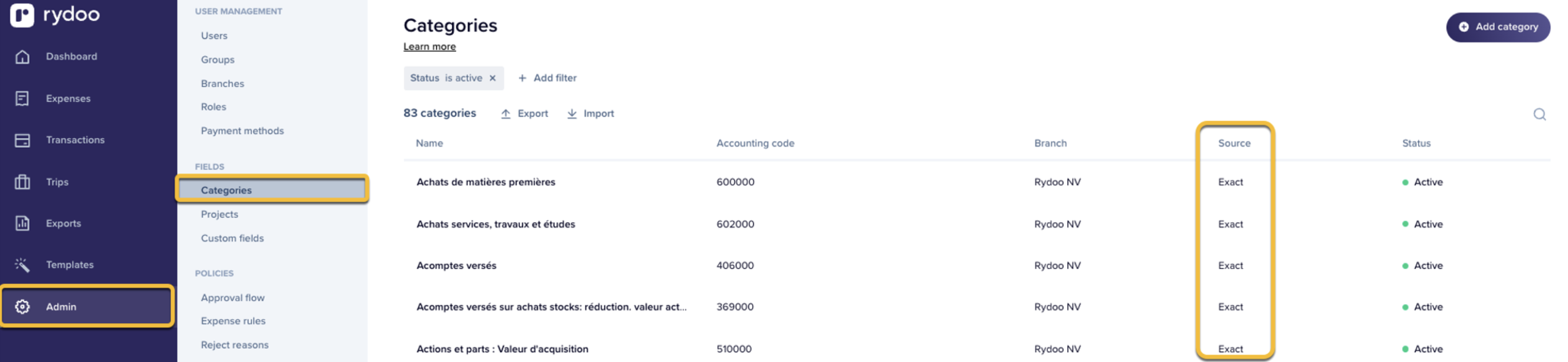
Task: Click the Exports chart icon
Action: [x=22, y=223]
